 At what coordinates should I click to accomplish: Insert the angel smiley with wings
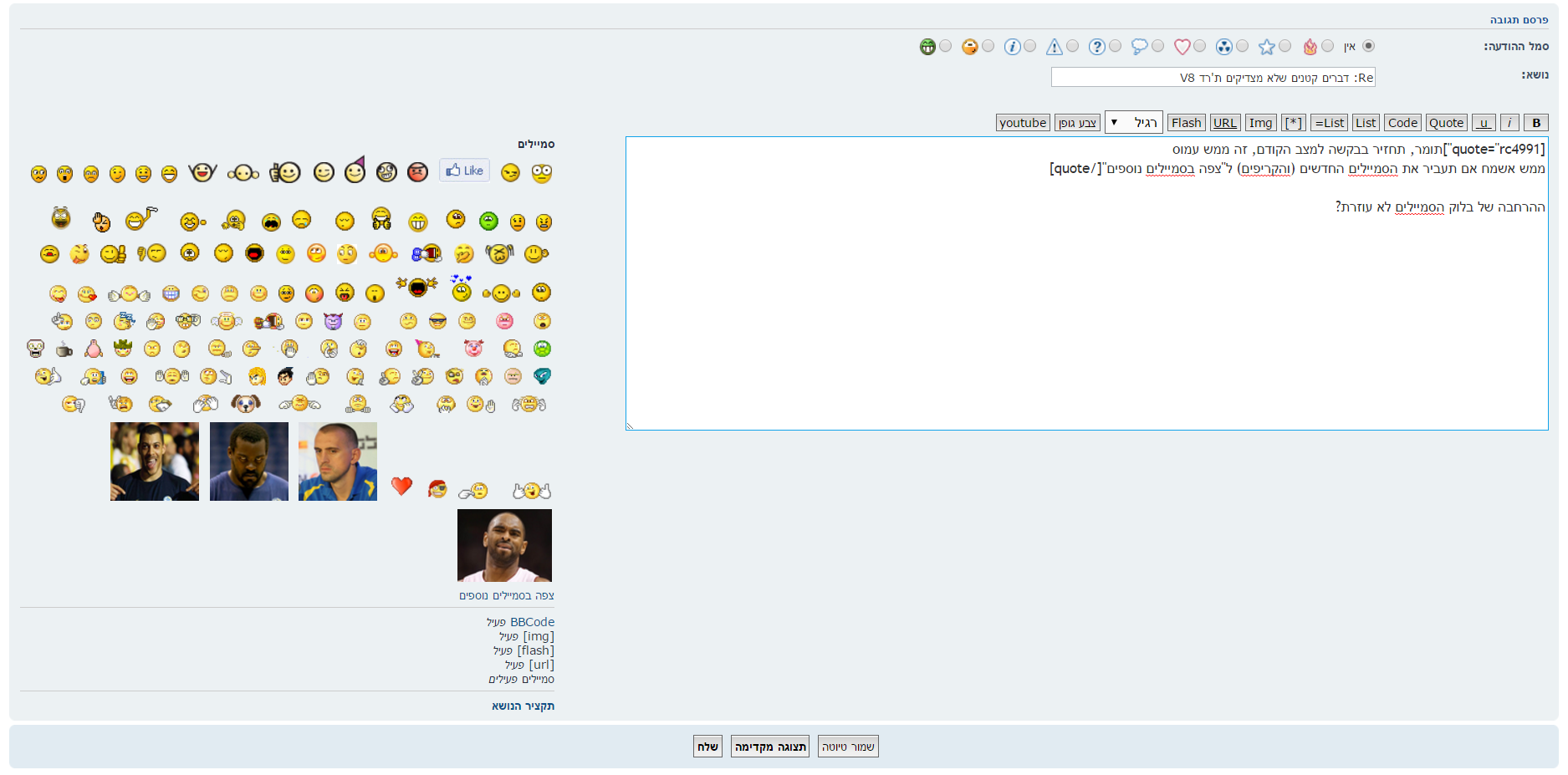(227, 320)
